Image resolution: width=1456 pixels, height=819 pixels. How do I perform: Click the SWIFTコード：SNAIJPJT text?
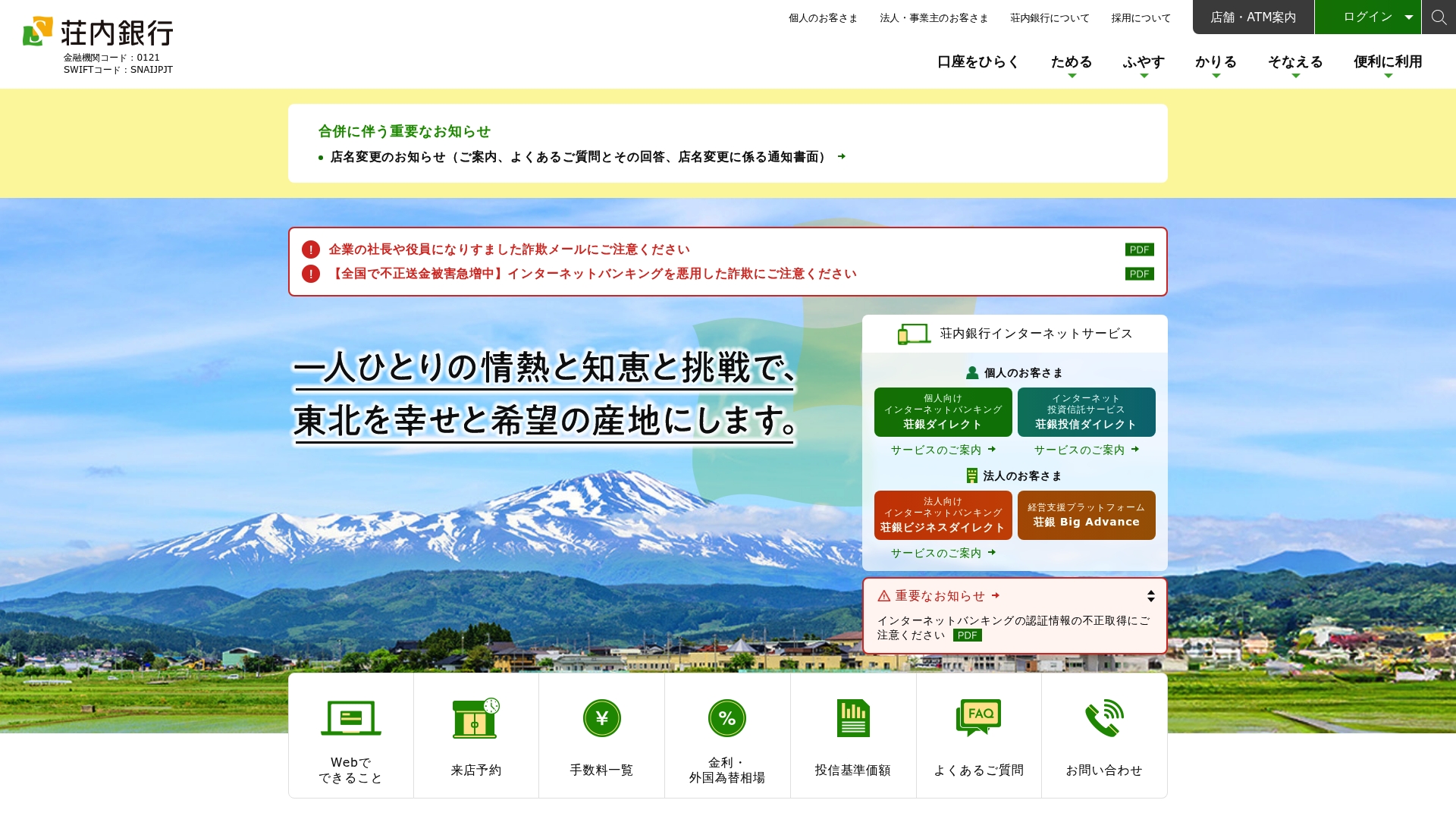[x=118, y=70]
